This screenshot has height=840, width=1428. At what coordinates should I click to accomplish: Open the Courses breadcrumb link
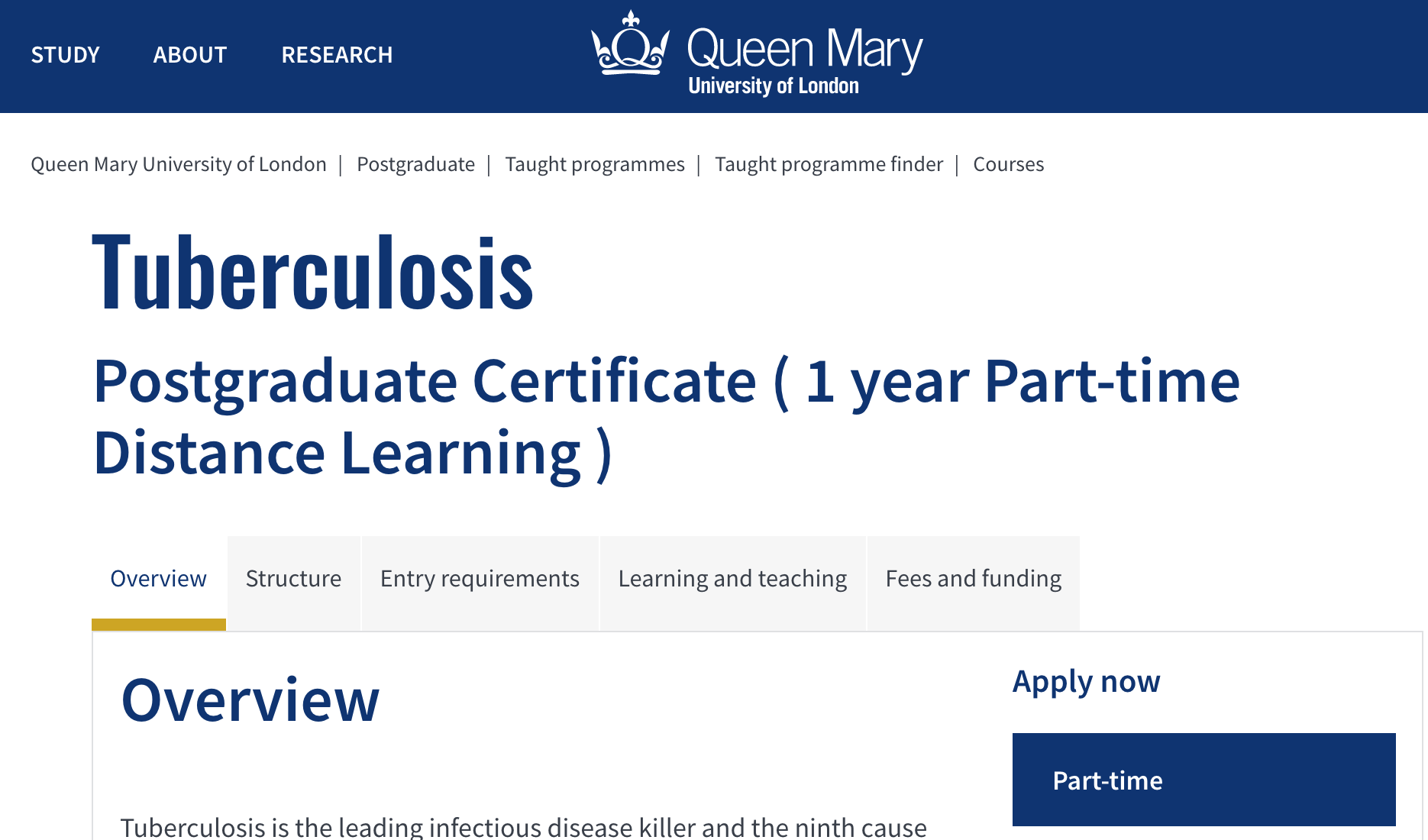click(x=1008, y=164)
